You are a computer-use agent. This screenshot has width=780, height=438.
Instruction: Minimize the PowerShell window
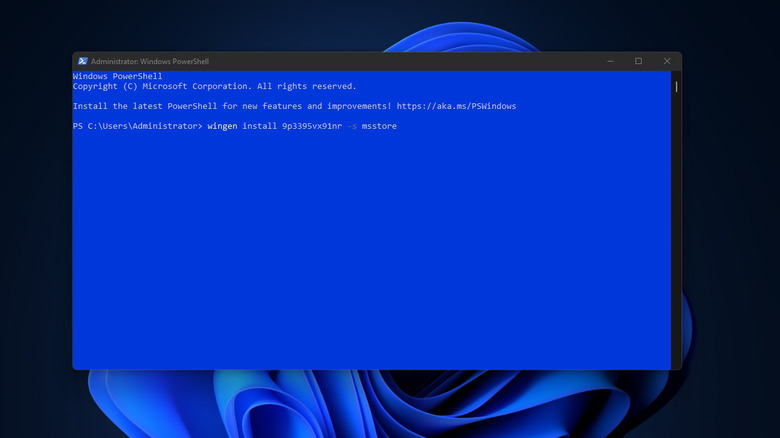click(610, 61)
